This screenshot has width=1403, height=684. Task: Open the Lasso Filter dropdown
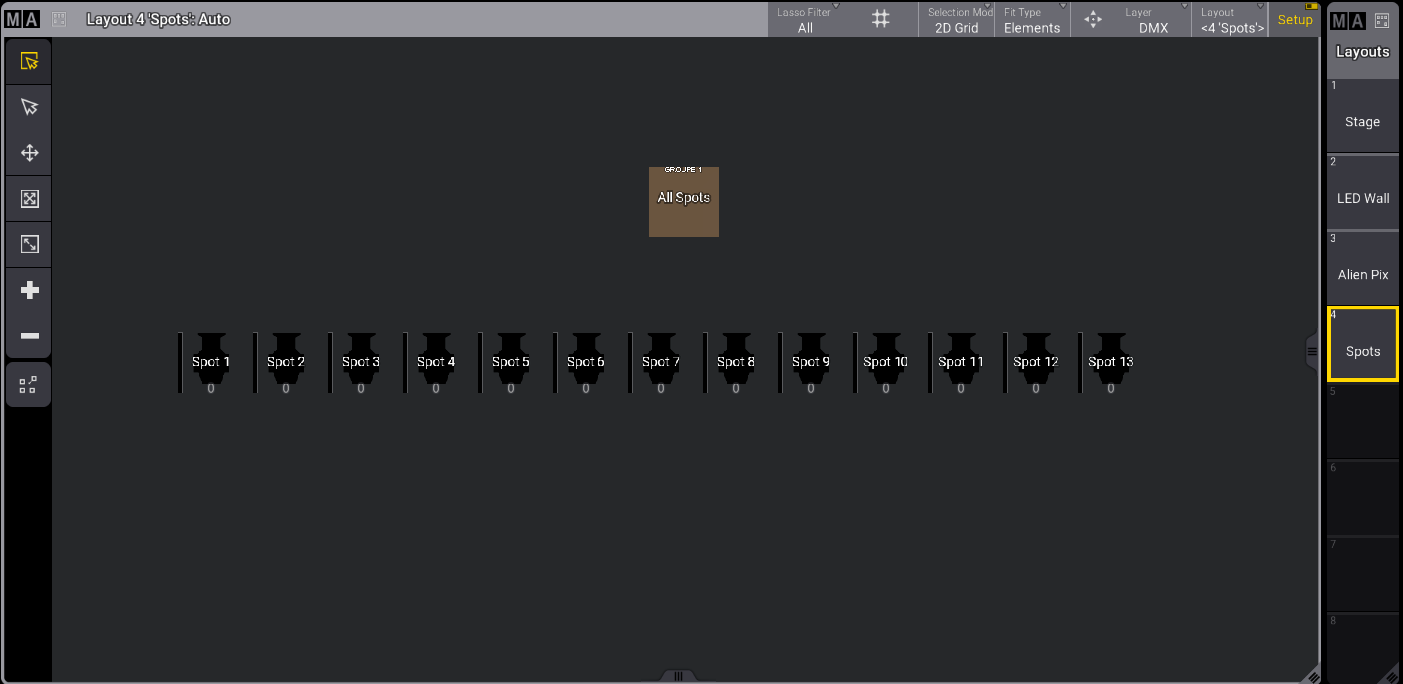point(805,20)
